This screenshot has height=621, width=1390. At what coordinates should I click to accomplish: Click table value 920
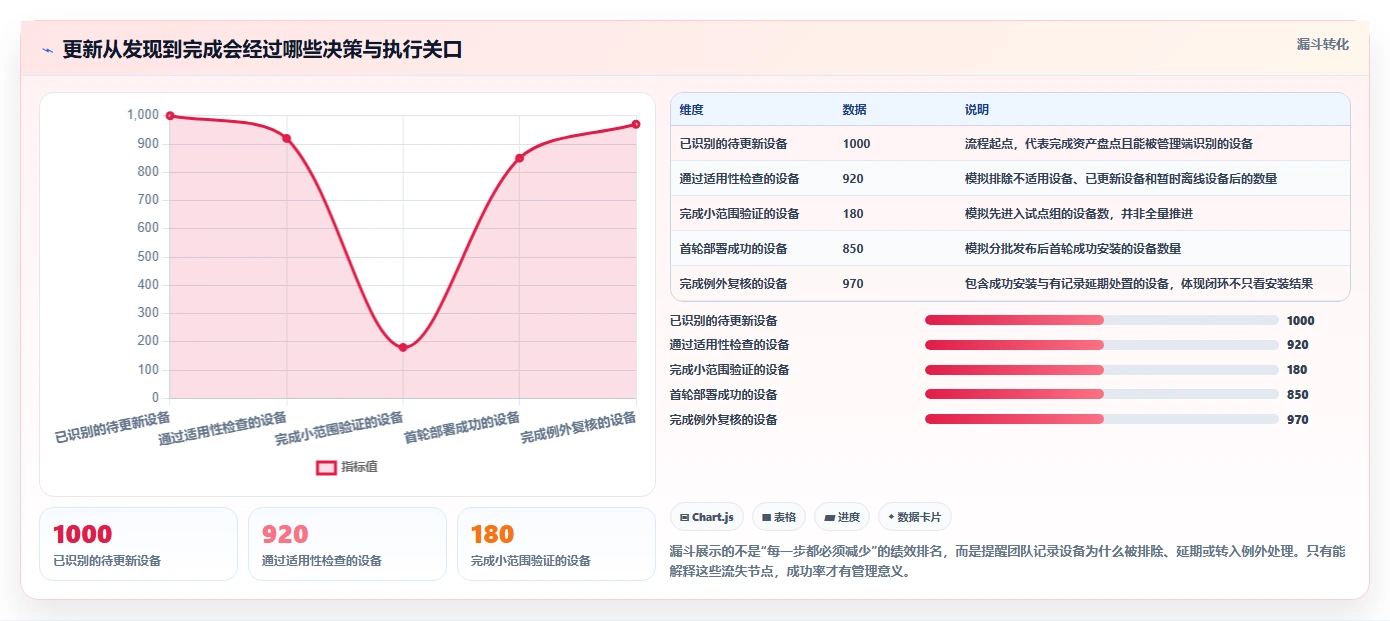pos(853,179)
